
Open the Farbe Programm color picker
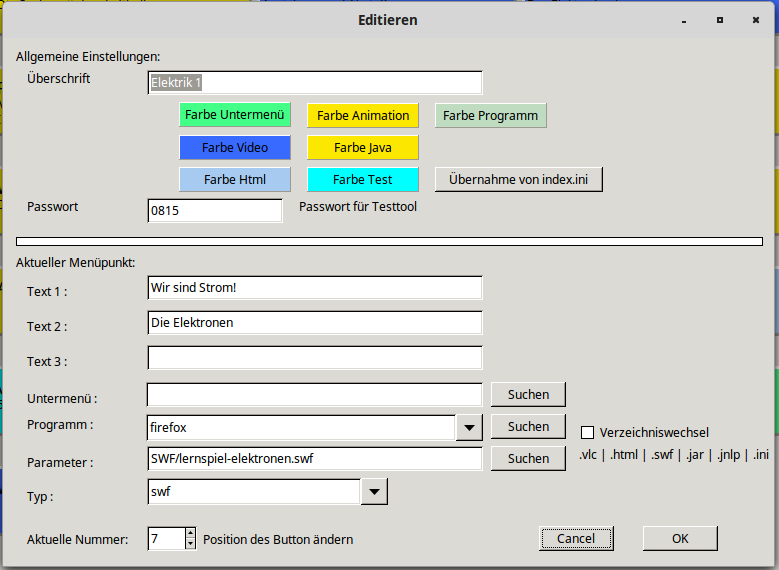coord(490,115)
